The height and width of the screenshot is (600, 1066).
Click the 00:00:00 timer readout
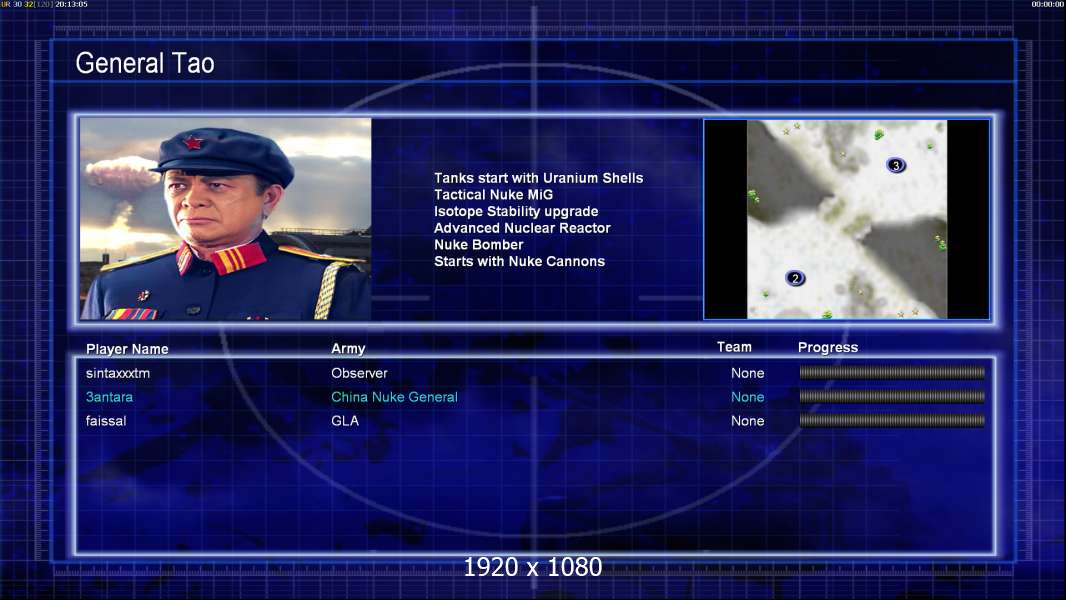1048,4
